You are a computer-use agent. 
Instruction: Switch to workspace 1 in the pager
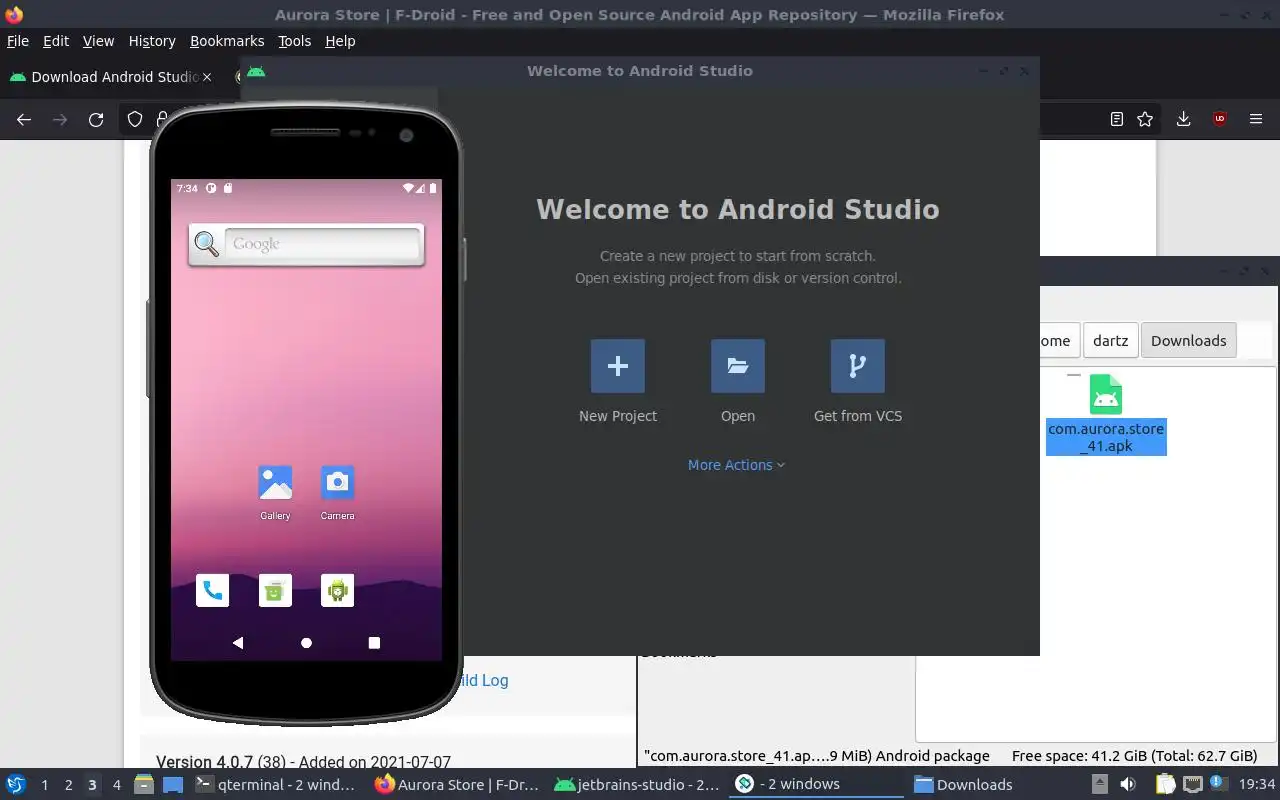44,785
